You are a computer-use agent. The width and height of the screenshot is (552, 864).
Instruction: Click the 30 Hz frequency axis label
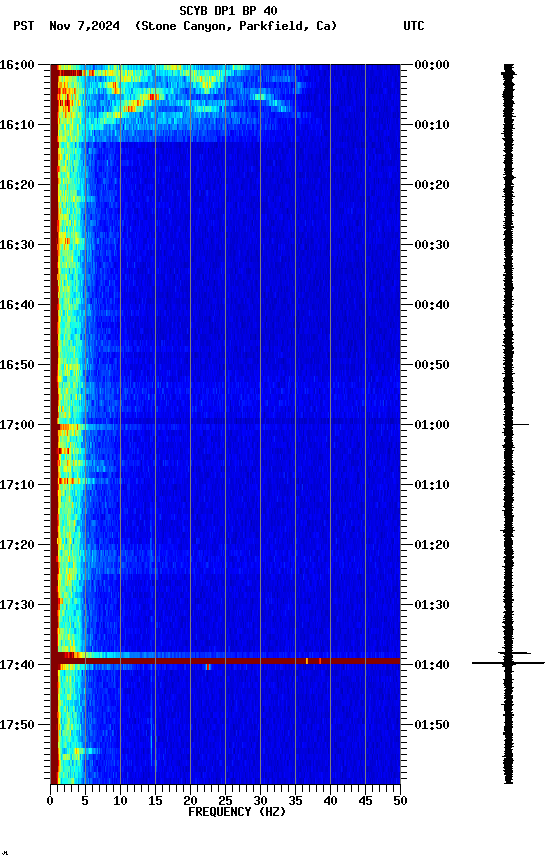pos(260,801)
